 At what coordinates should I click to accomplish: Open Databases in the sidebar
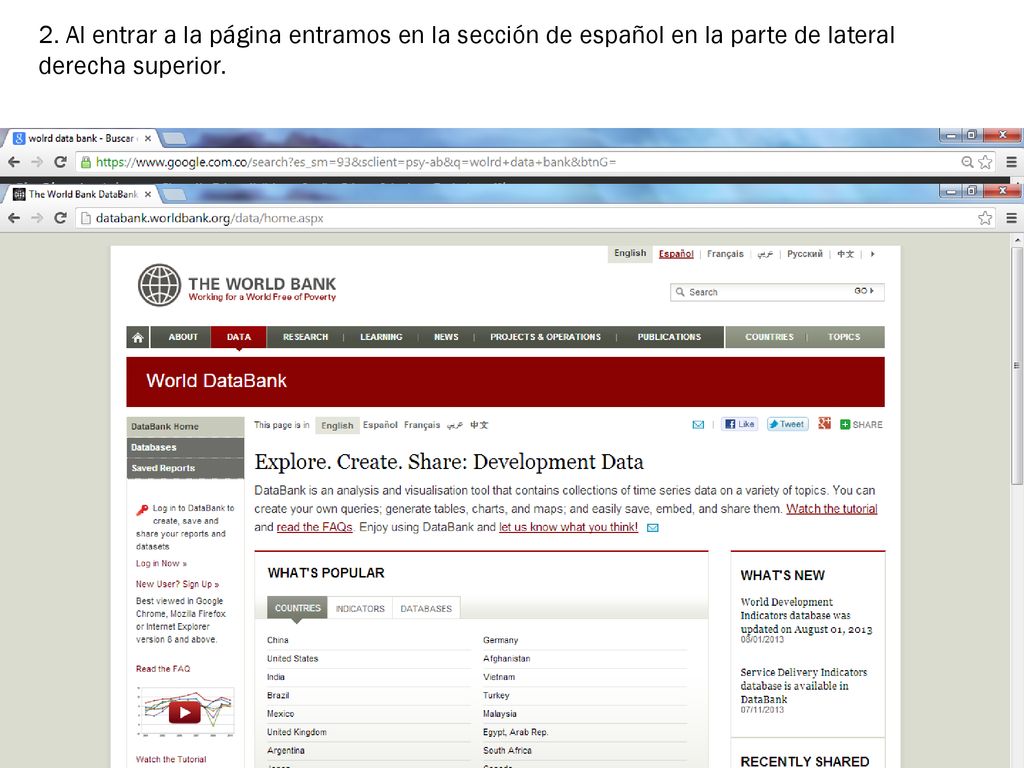185,447
